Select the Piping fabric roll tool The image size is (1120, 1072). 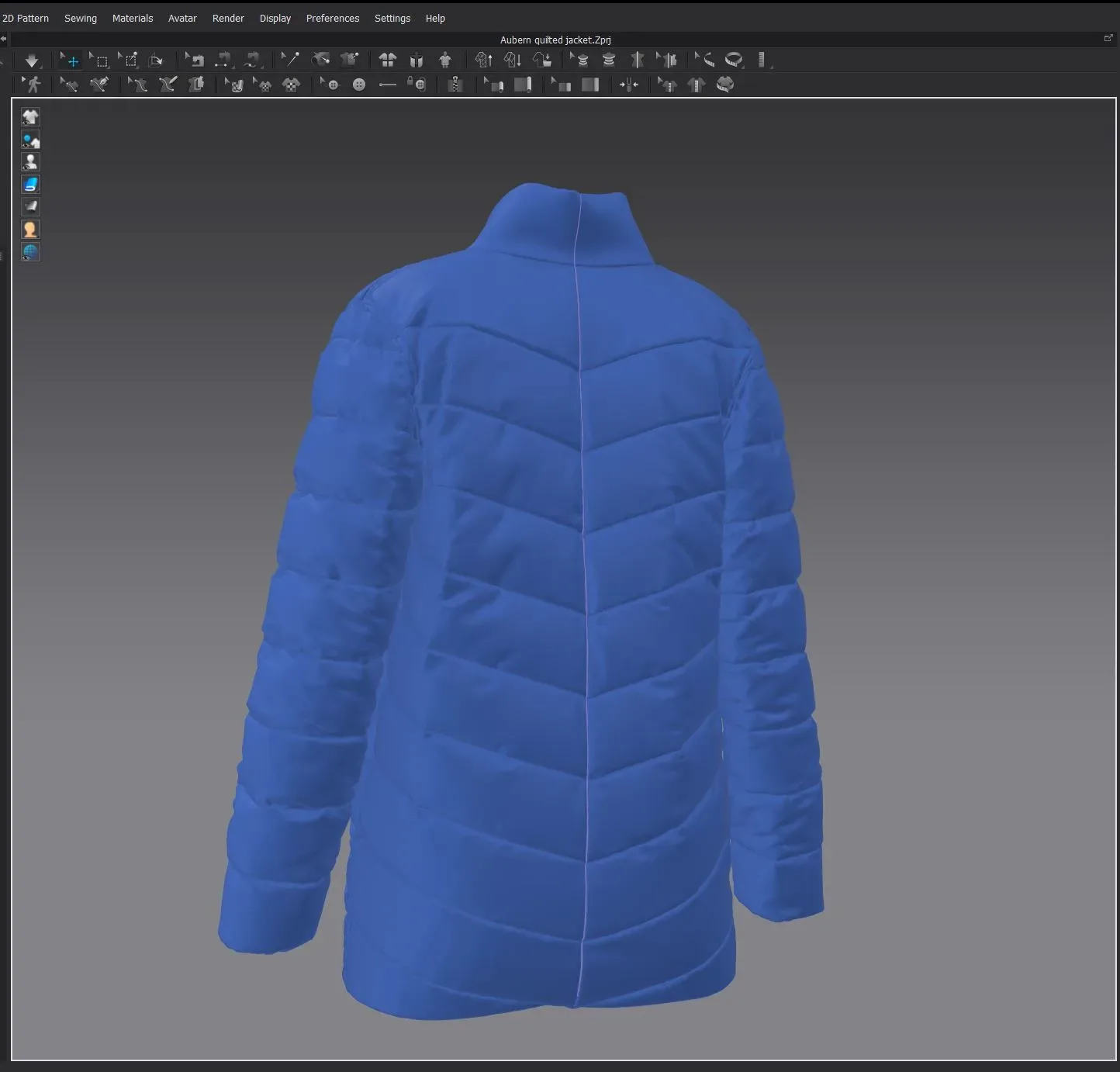[523, 85]
